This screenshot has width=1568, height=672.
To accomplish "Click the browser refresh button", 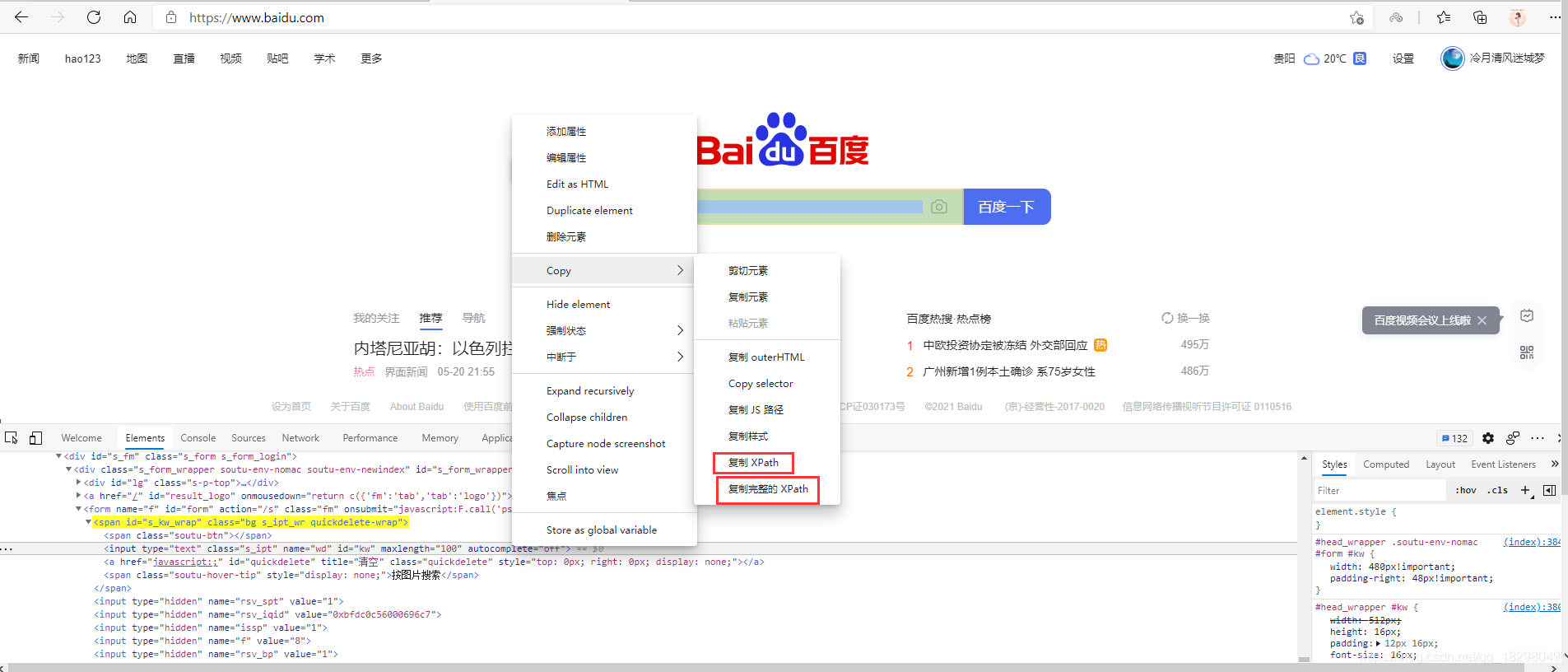I will tap(94, 17).
